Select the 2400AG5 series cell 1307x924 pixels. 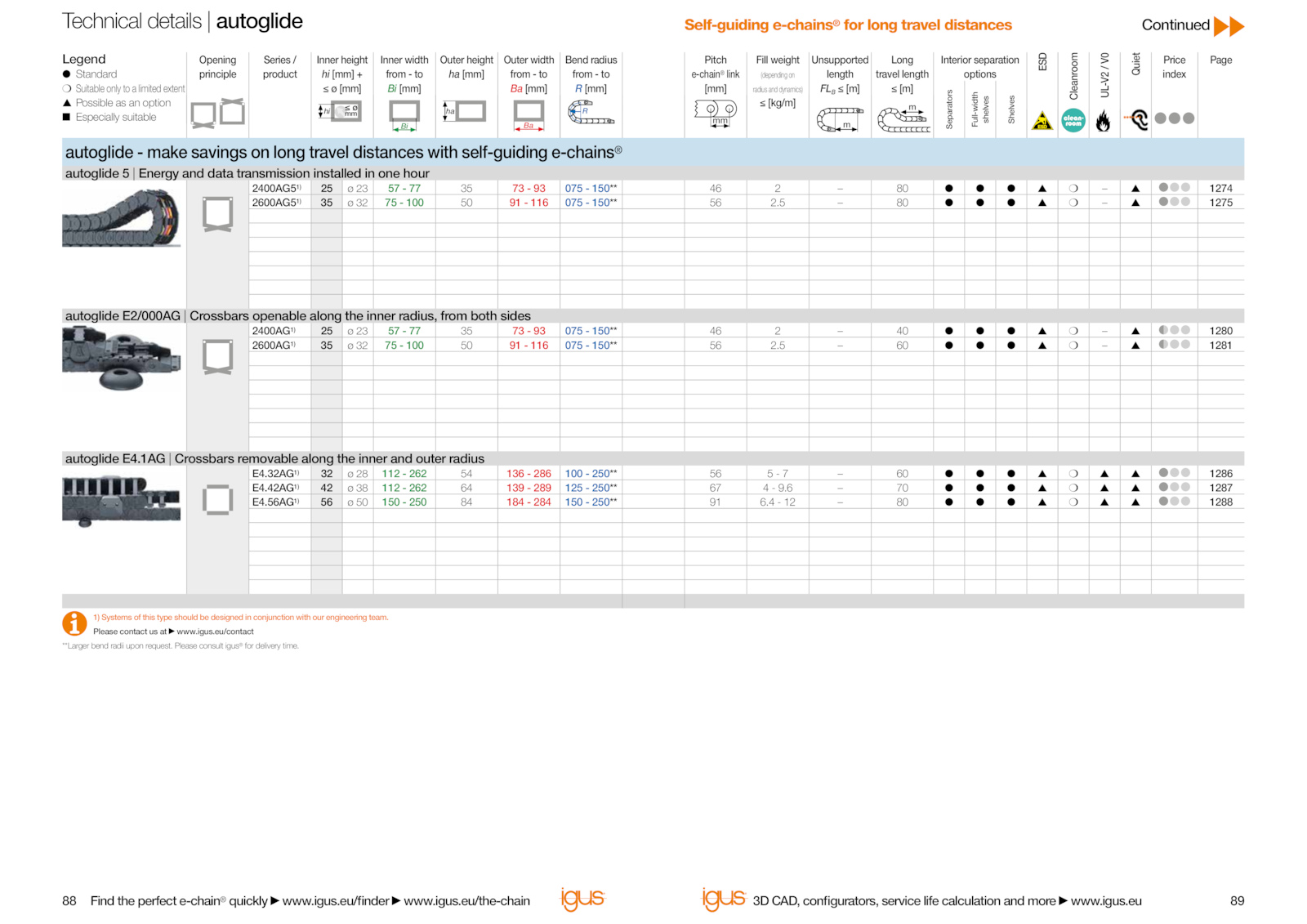pyautogui.click(x=276, y=189)
